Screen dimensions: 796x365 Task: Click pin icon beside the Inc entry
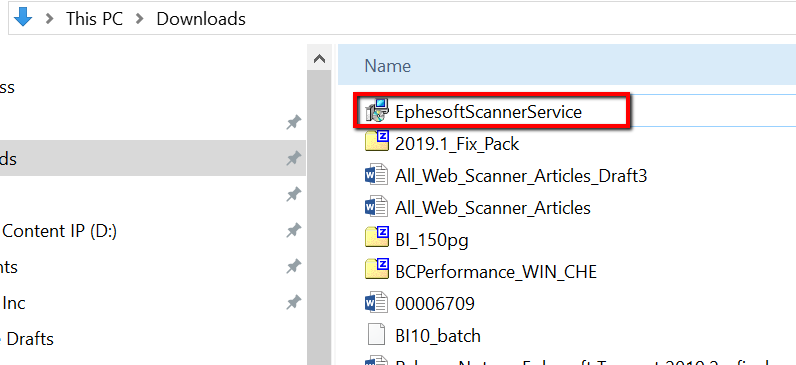[x=293, y=303]
